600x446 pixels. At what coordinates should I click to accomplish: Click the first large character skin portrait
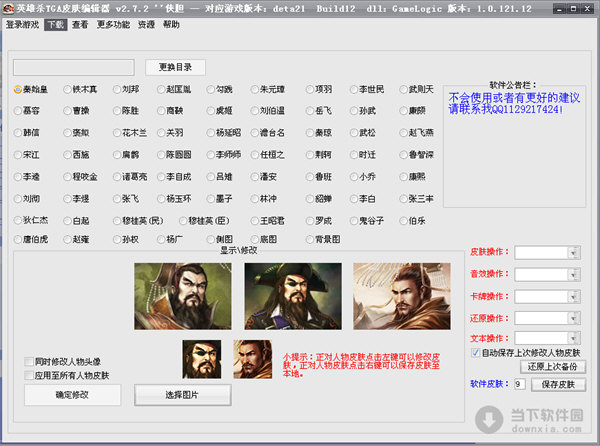coord(172,297)
